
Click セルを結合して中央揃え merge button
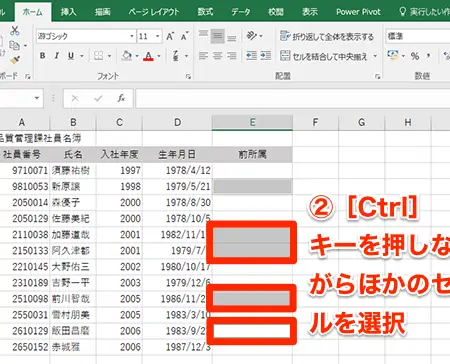pyautogui.click(x=324, y=56)
